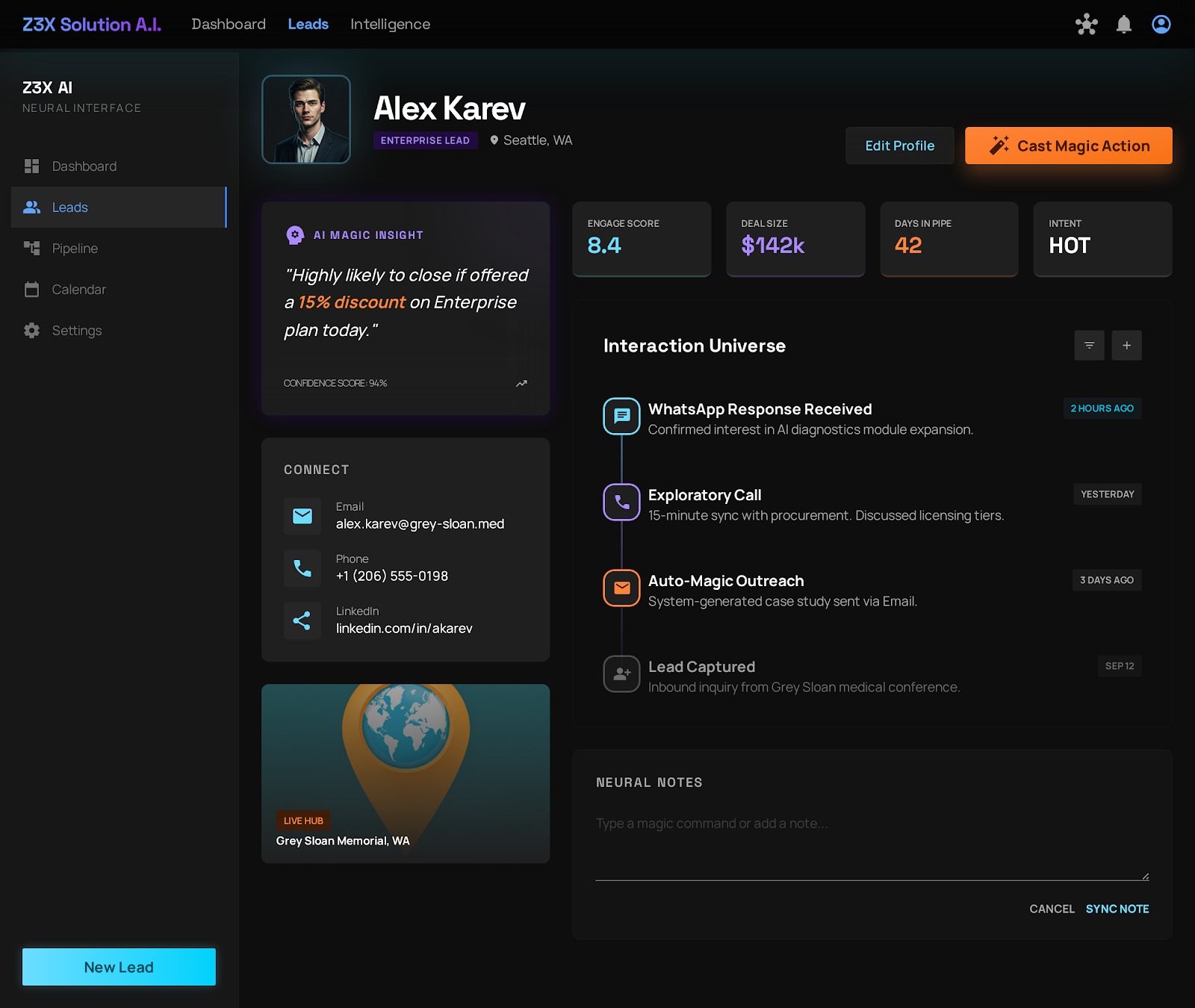Open the user account avatar icon
1195x1008 pixels.
1161,25
